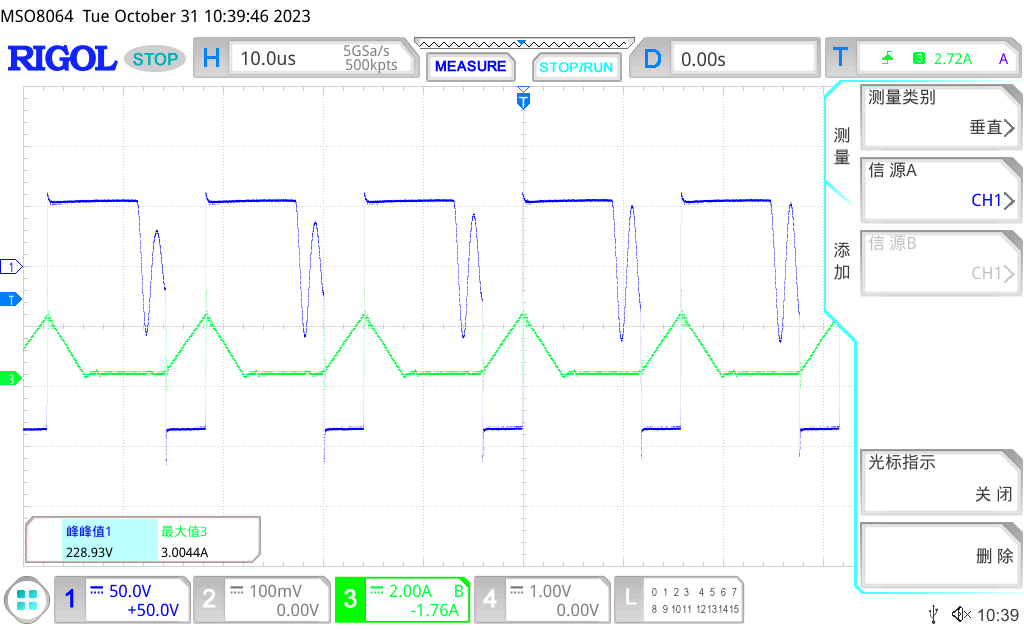Open Source A CH1 selector
Viewport: 1024px width, 630px height.
pos(940,186)
